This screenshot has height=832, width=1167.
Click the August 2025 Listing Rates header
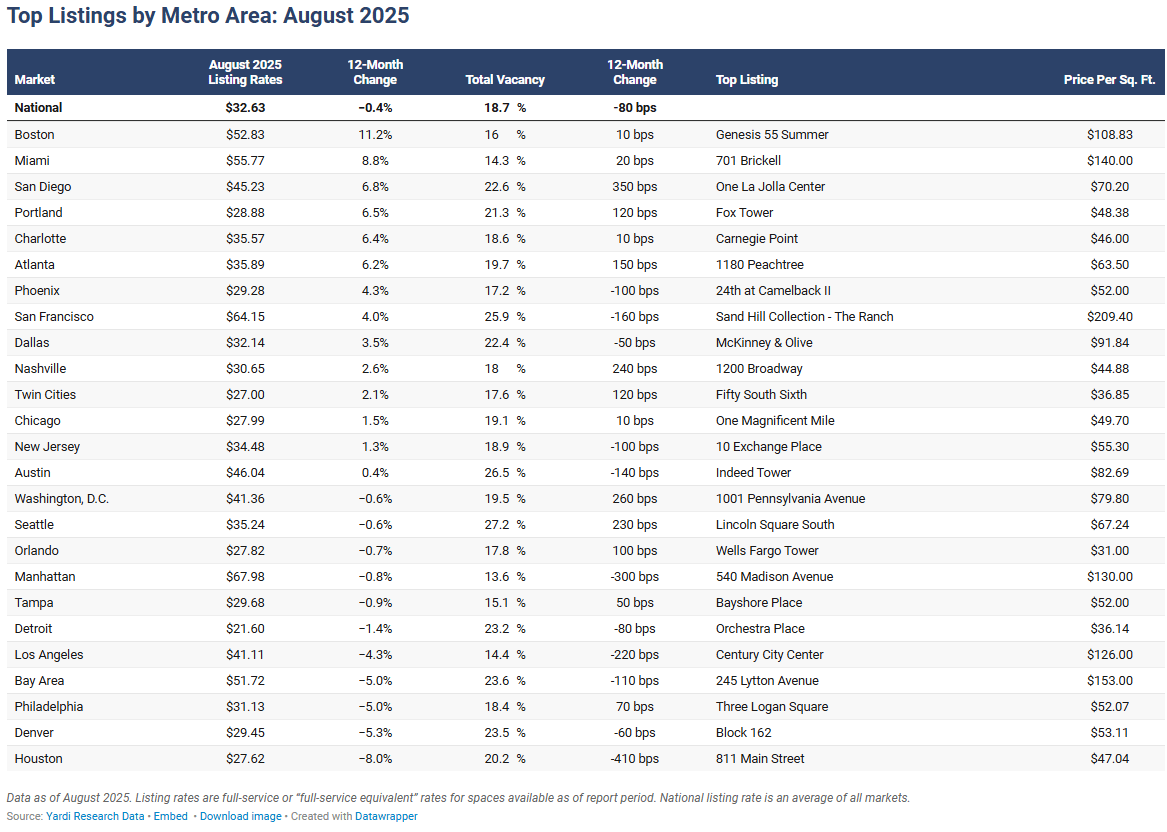(x=245, y=72)
